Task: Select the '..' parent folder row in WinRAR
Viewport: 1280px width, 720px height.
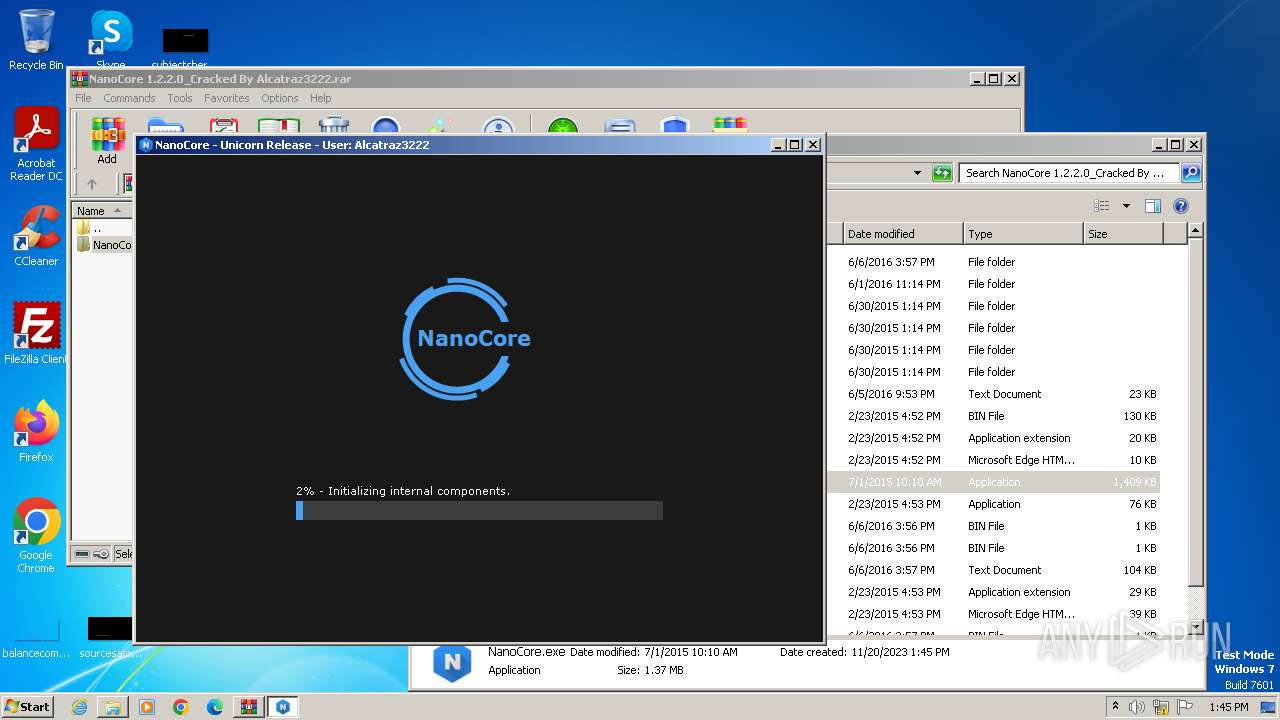Action: pos(102,228)
